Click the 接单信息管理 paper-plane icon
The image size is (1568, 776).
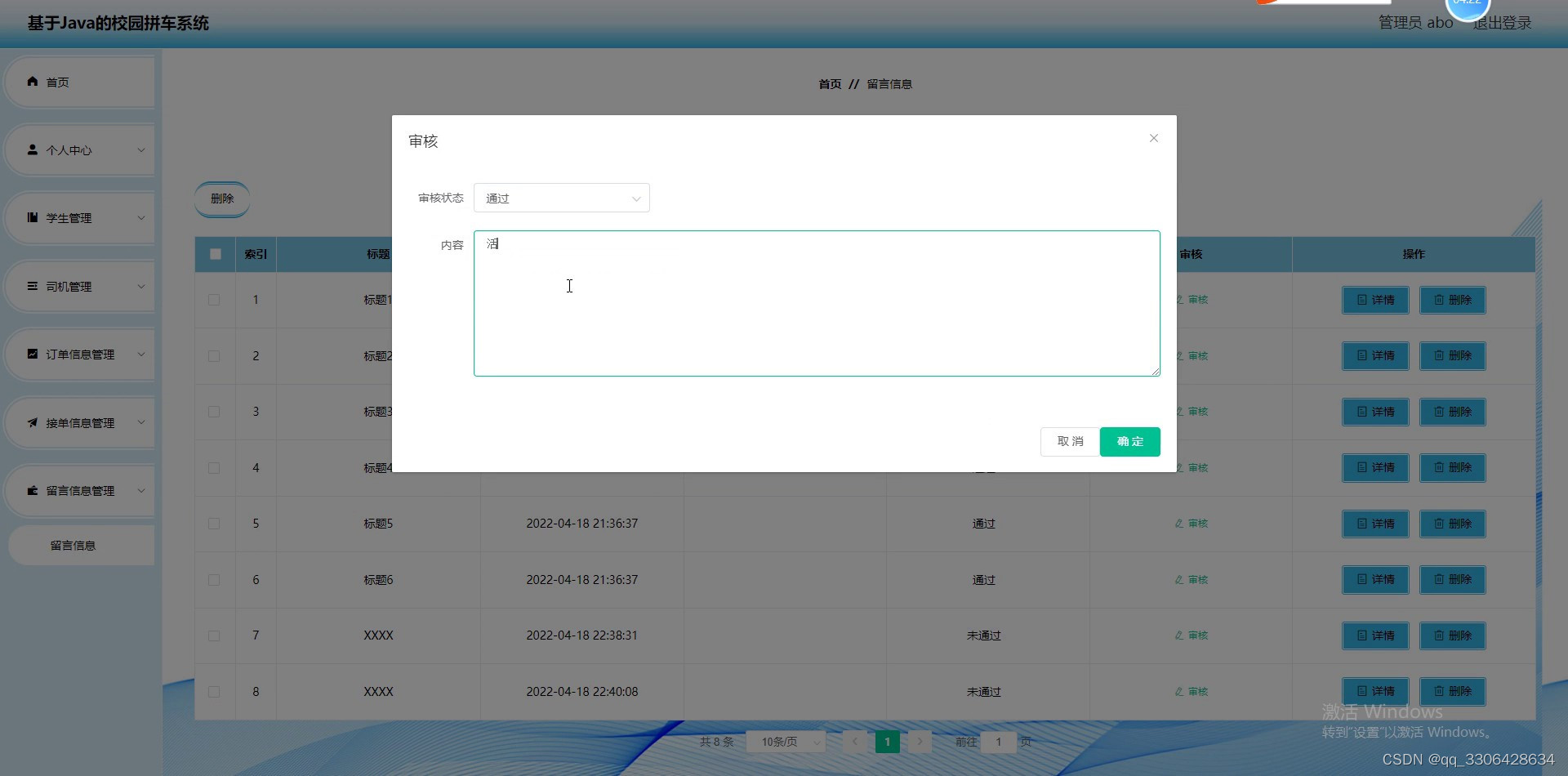coord(33,422)
